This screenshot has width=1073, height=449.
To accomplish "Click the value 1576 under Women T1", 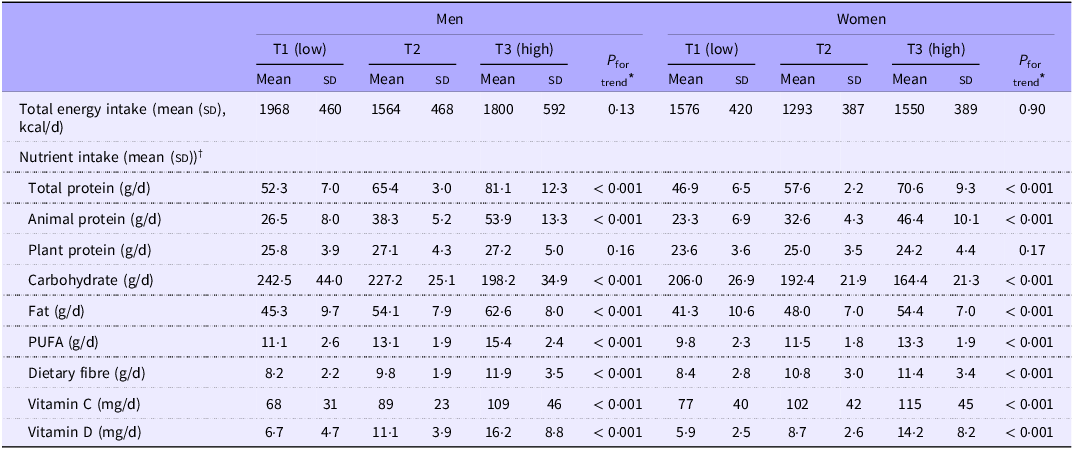I will pos(685,109).
